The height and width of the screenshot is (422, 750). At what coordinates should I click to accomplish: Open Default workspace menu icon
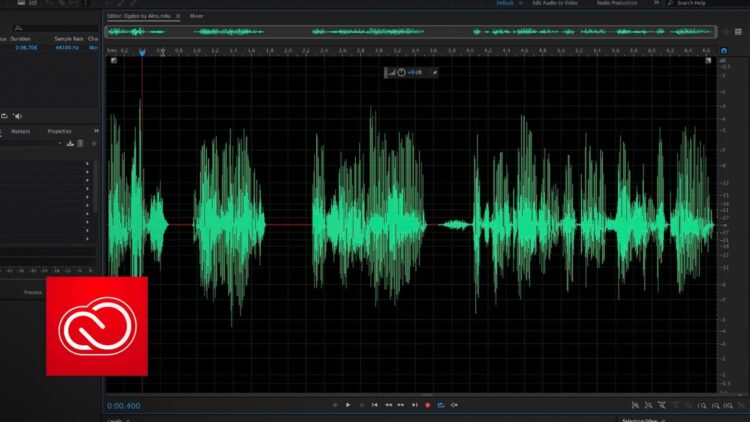(x=520, y=3)
